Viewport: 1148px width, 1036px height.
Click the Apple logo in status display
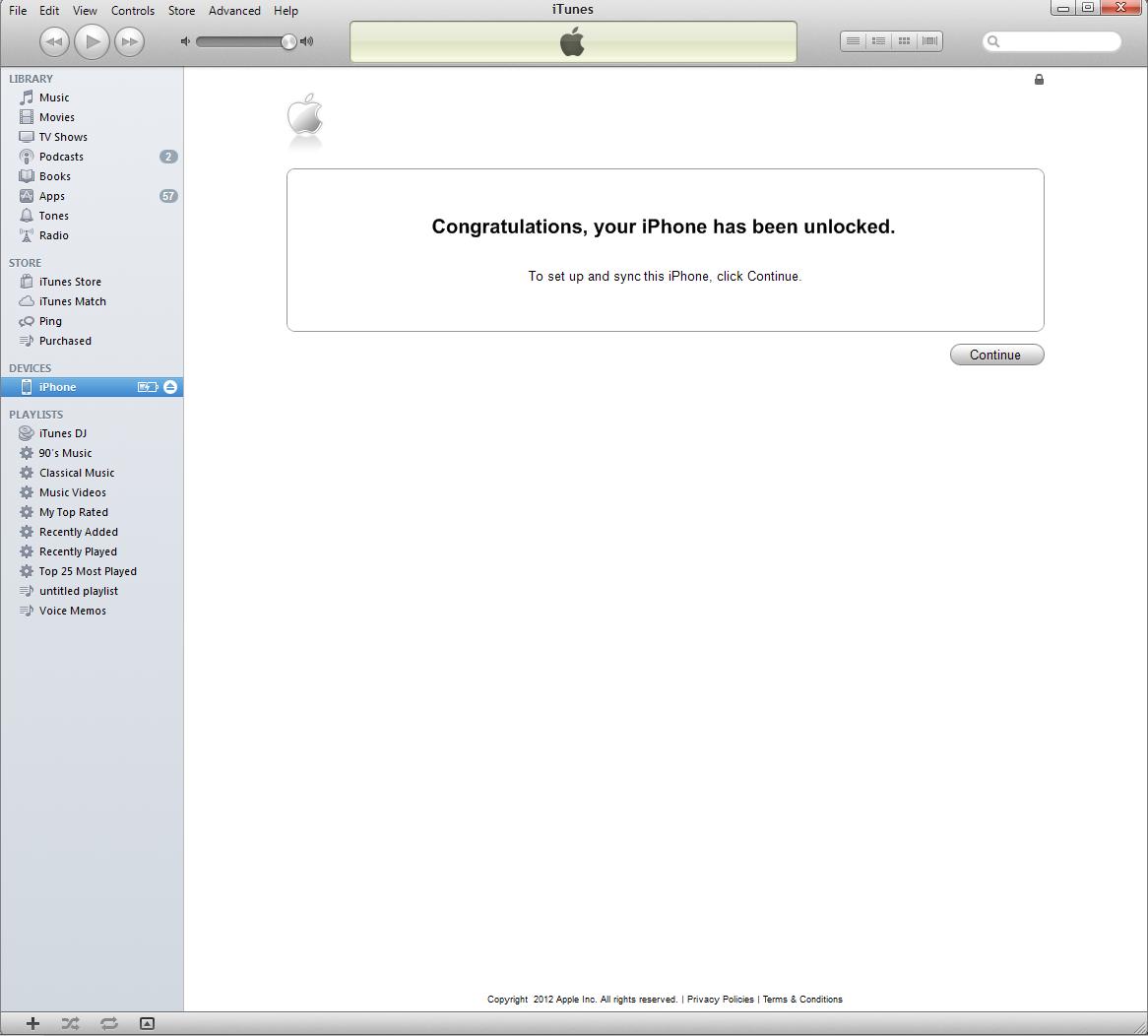pyautogui.click(x=573, y=41)
